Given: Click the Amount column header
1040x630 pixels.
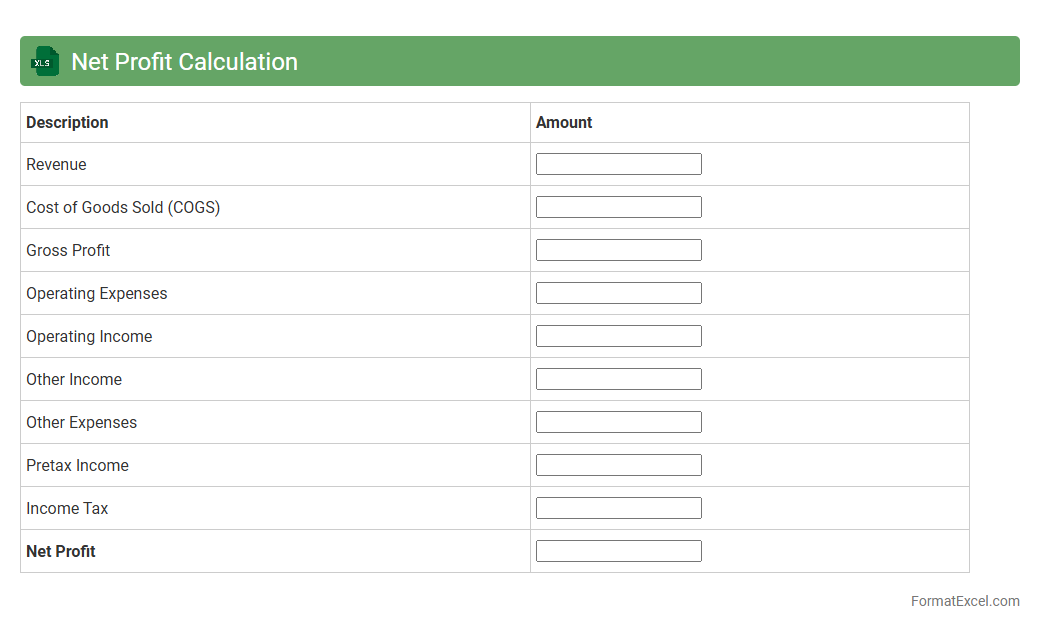Looking at the screenshot, I should [x=564, y=122].
